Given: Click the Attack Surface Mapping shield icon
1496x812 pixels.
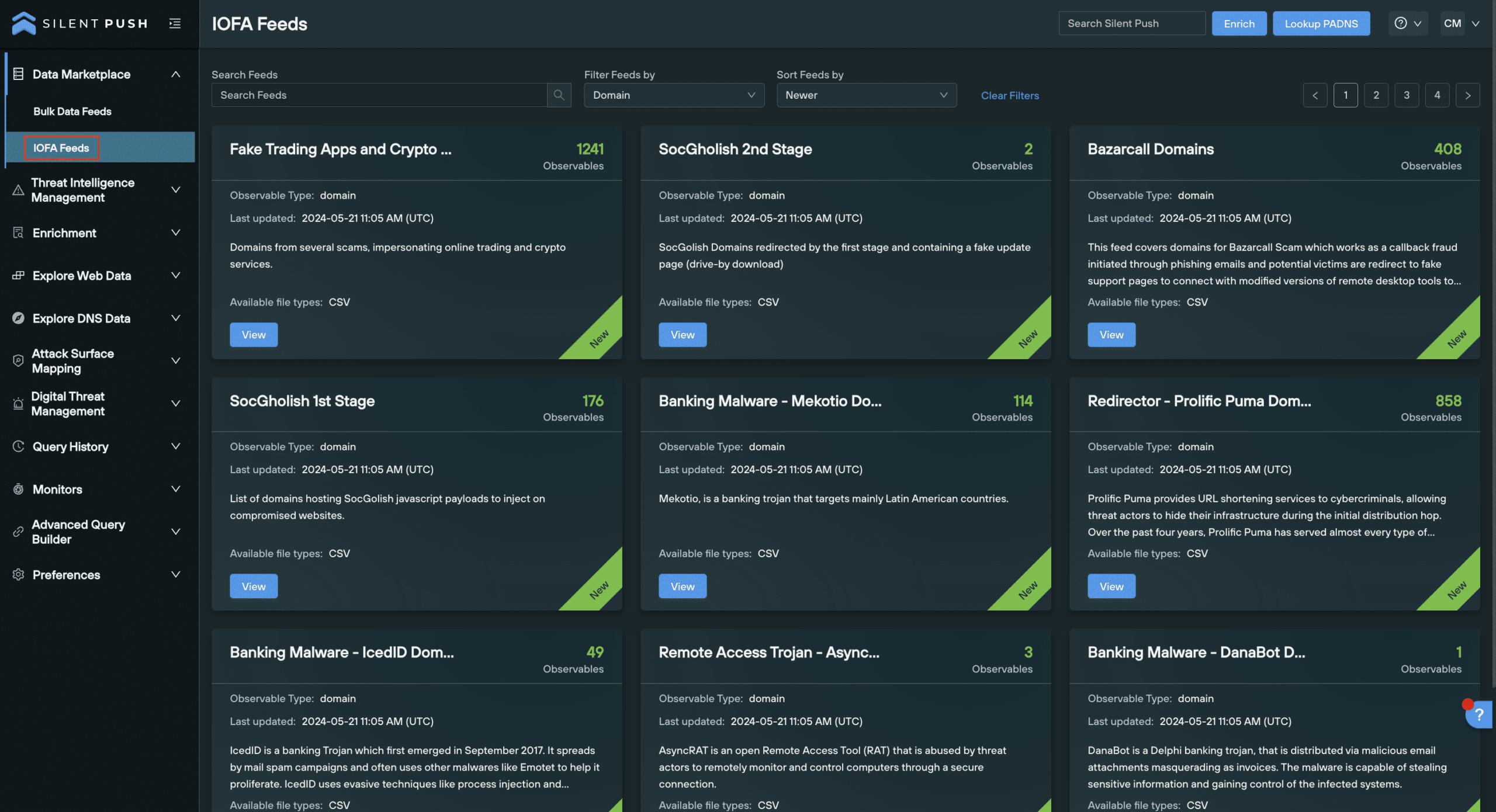Looking at the screenshot, I should click(x=18, y=360).
